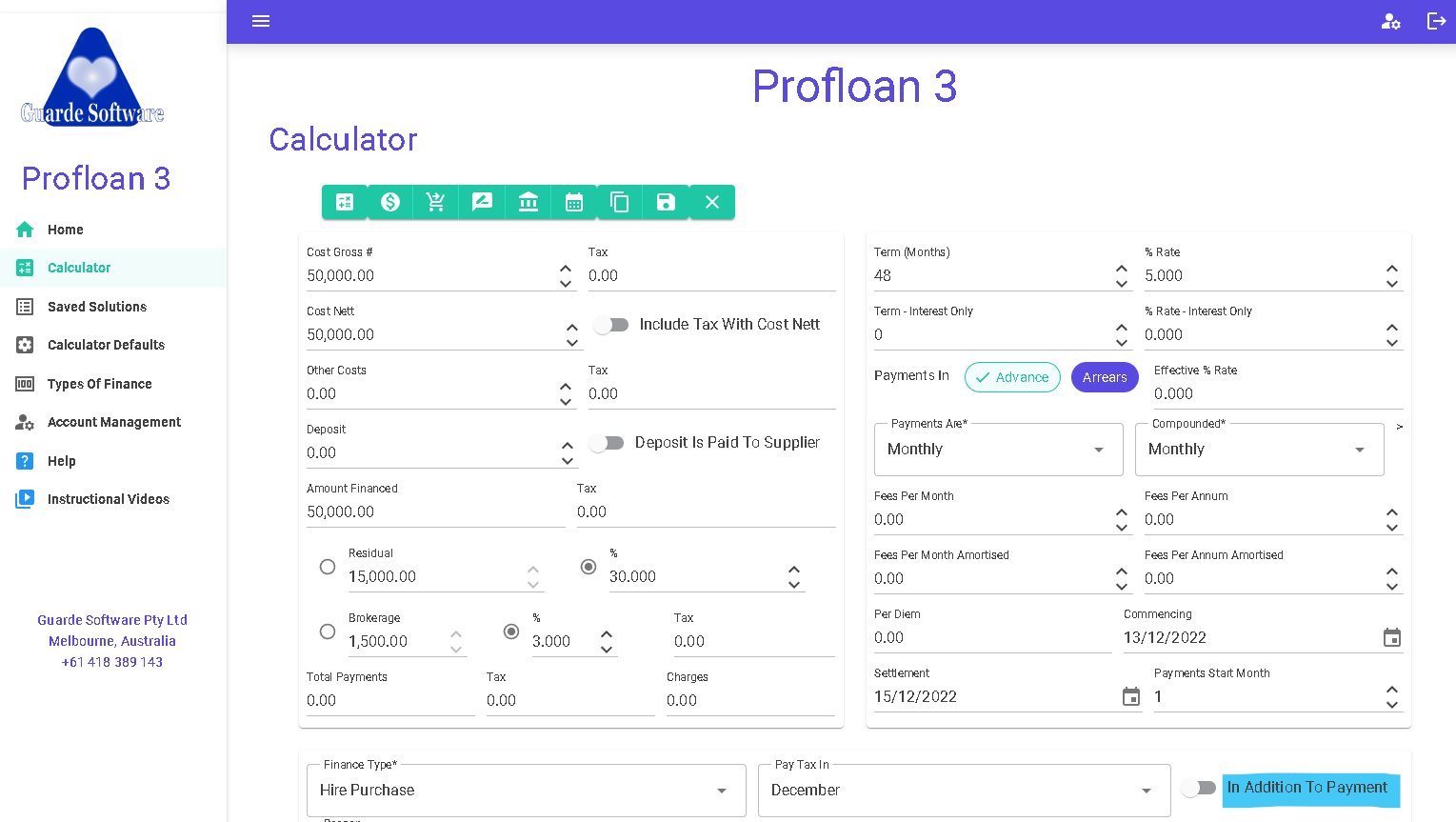This screenshot has height=822, width=1456.
Task: Open Types Of Finance page
Action: tap(113, 384)
